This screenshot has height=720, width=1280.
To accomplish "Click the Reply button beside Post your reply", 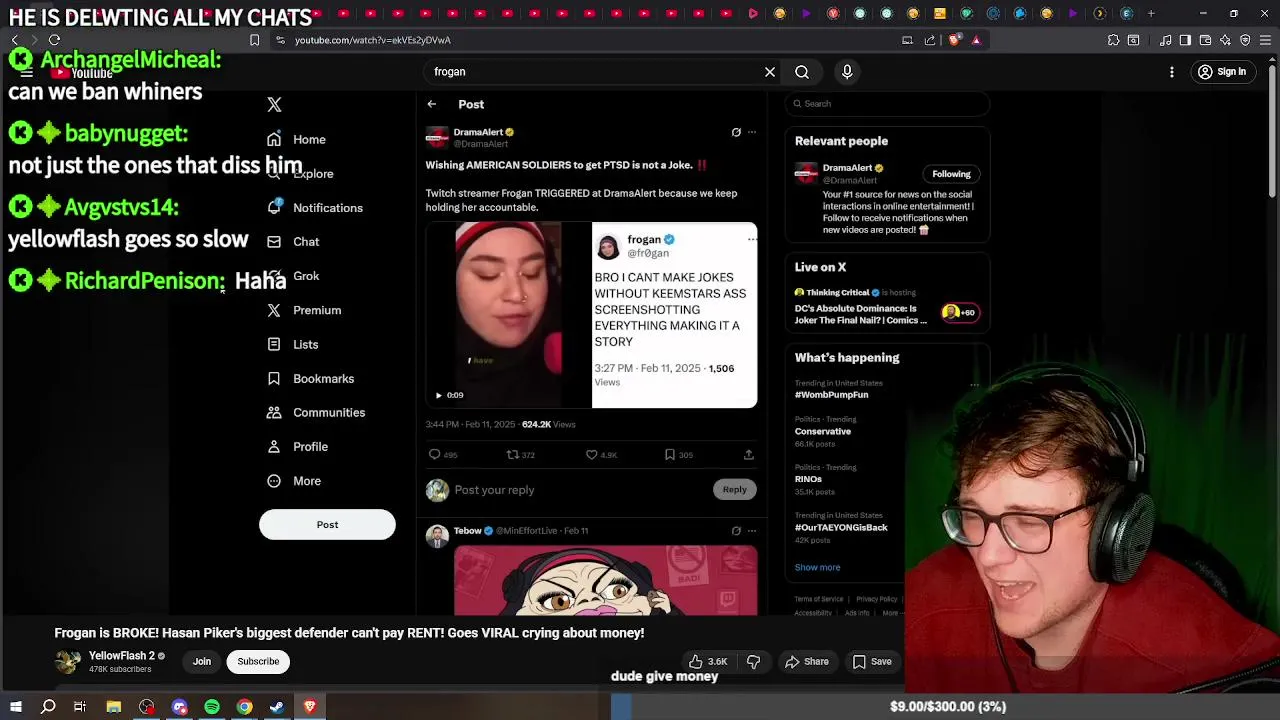I will [734, 490].
